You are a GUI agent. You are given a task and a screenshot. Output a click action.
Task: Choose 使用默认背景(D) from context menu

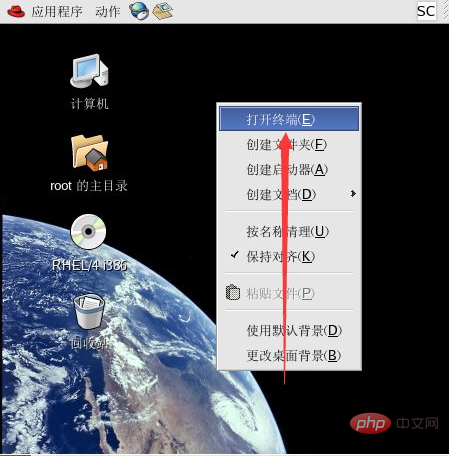click(289, 330)
